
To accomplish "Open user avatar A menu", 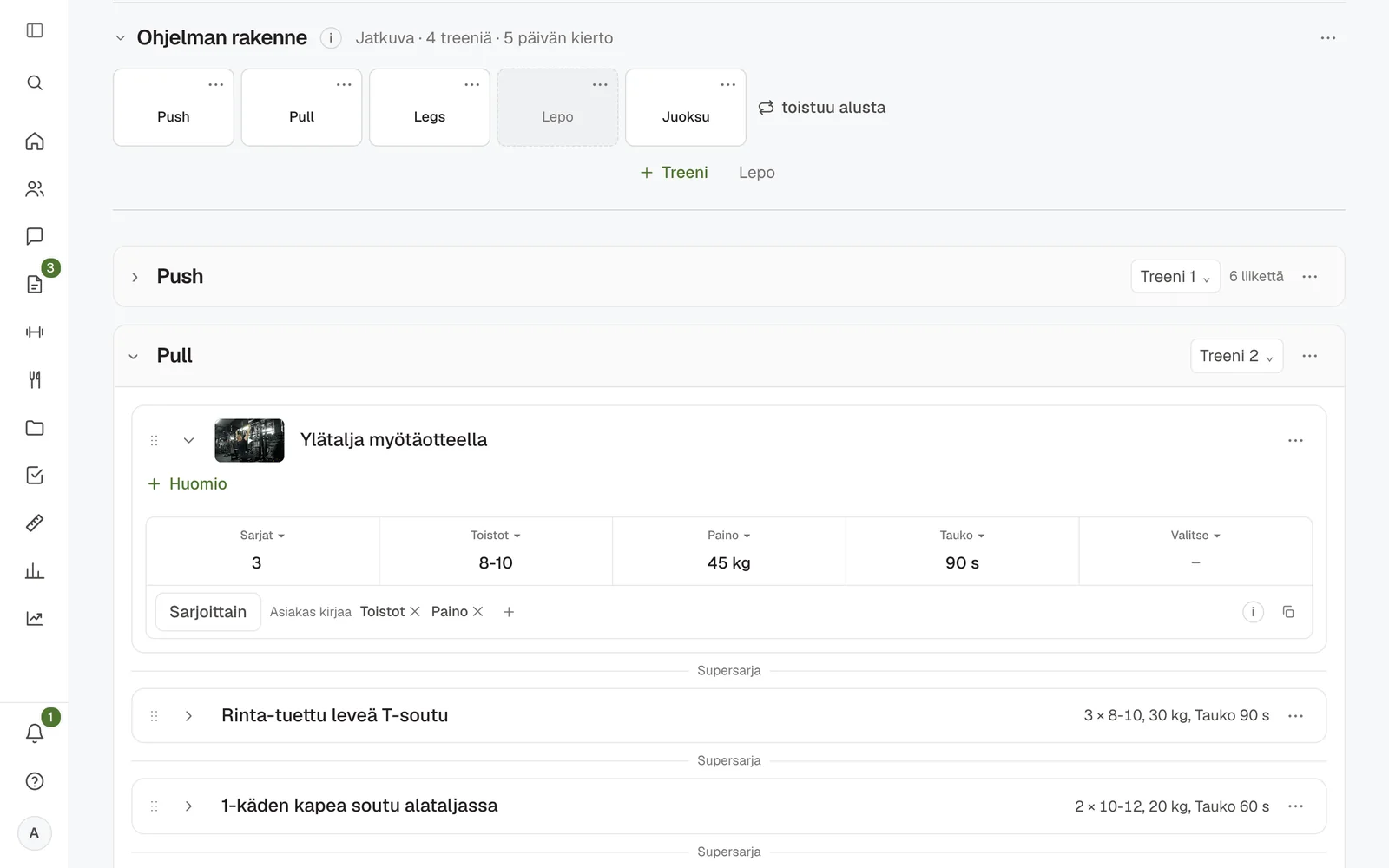I will tap(35, 833).
